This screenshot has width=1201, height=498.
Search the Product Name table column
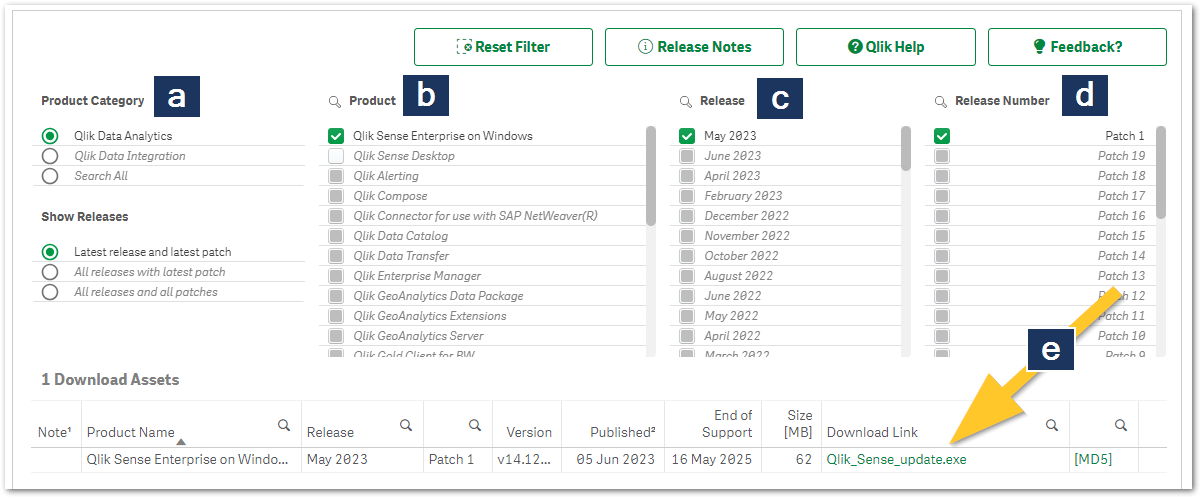(285, 425)
